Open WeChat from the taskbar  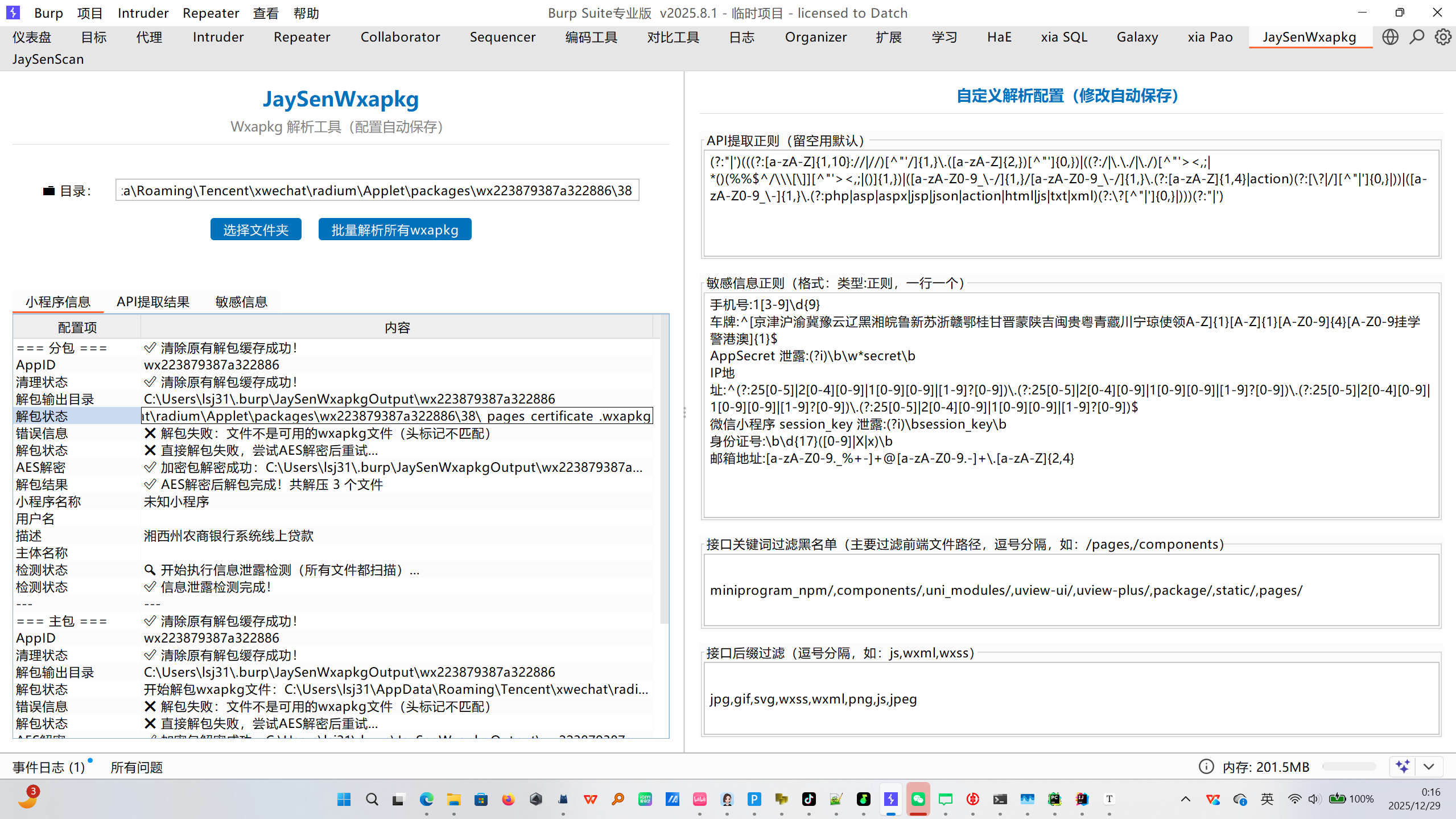pyautogui.click(x=918, y=799)
